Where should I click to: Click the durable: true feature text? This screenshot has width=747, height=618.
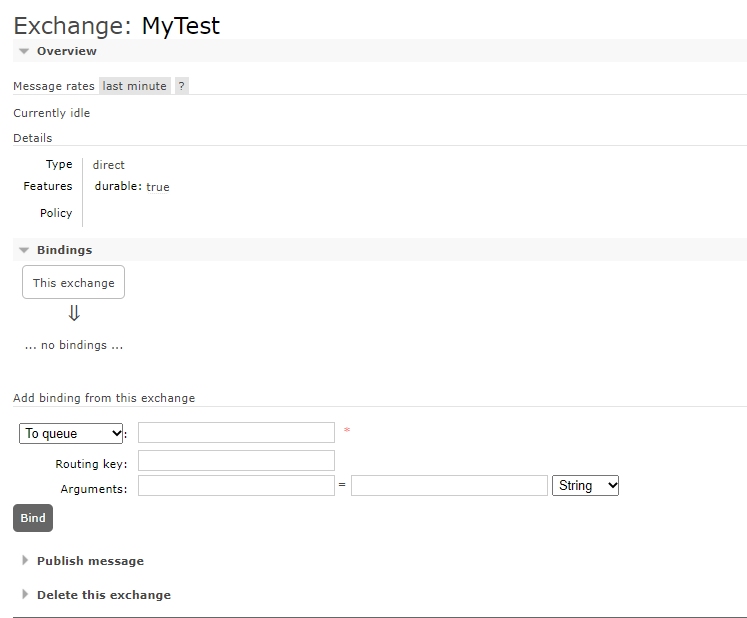click(x=132, y=187)
